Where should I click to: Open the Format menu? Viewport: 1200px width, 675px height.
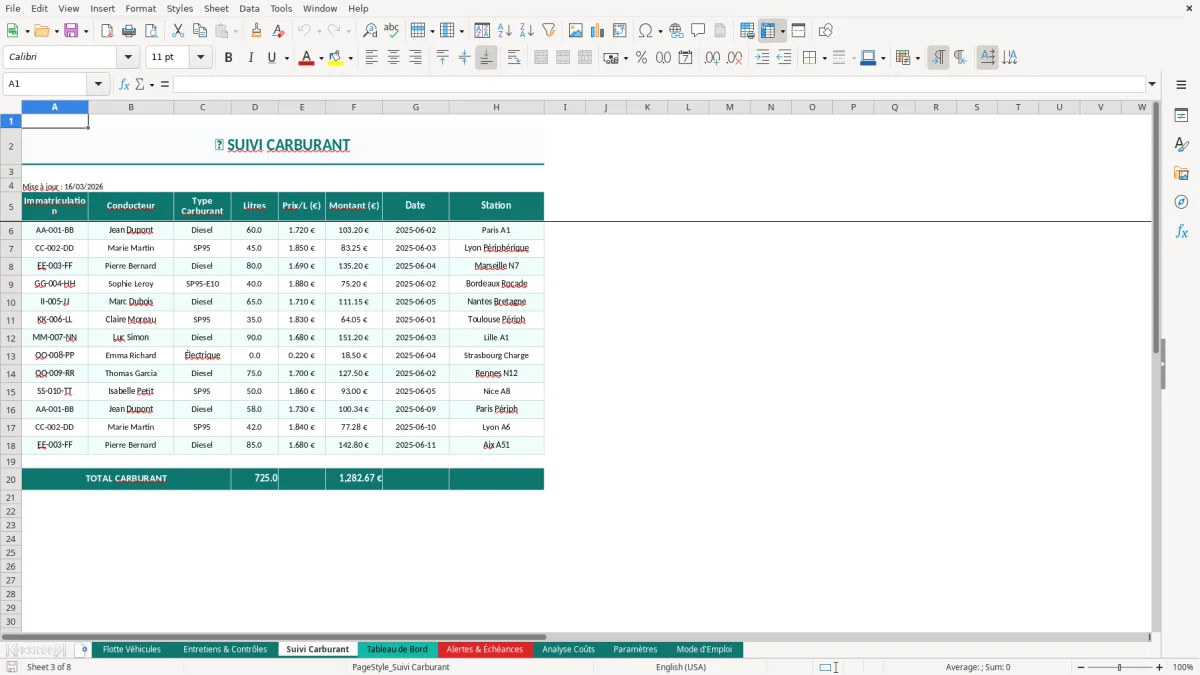tap(140, 8)
